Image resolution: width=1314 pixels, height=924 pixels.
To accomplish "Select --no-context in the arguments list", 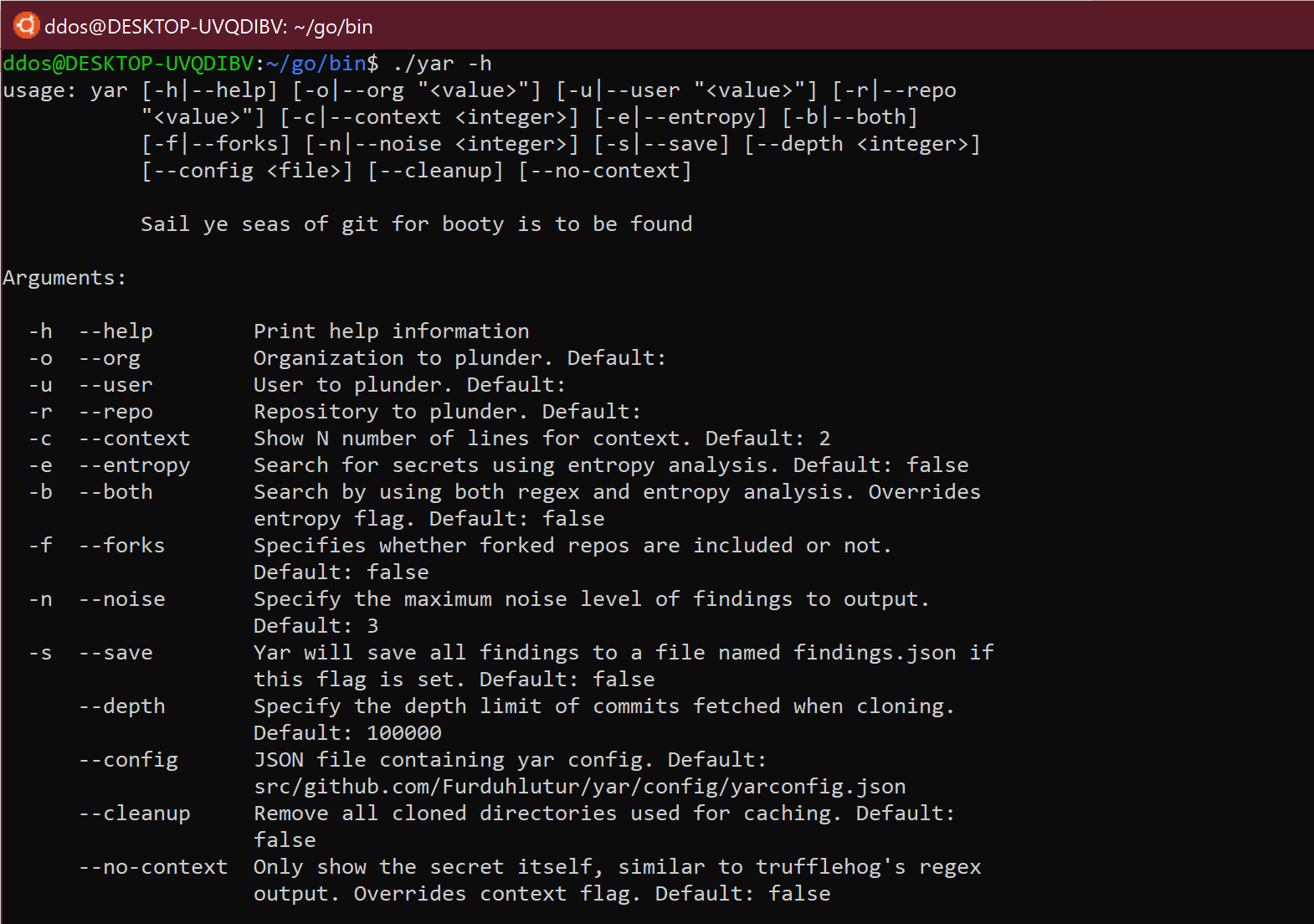I will [x=153, y=867].
